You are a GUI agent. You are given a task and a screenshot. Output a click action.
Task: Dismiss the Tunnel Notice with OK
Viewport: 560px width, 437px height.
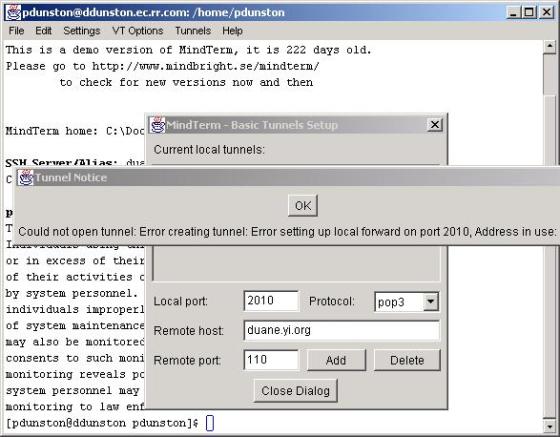(303, 206)
